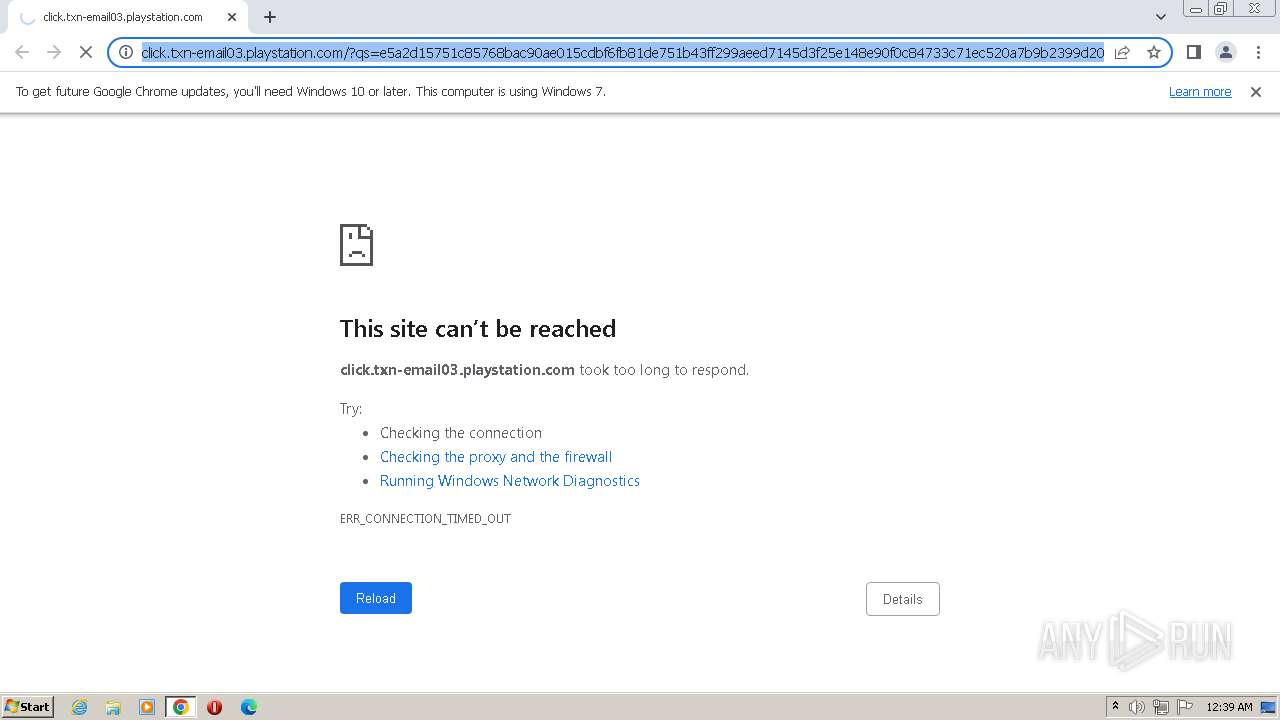Minimize the Chrome window
This screenshot has width=1280, height=720.
pos(1195,9)
